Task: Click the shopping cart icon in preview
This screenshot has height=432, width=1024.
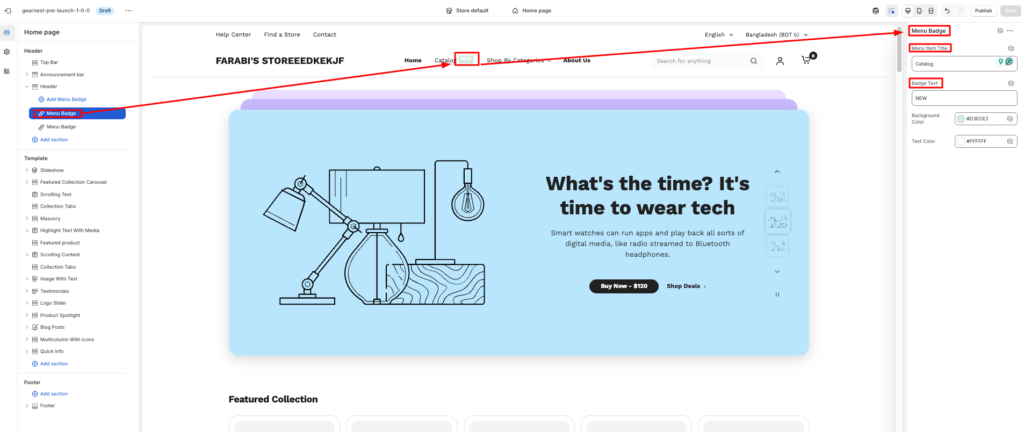Action: 806,61
